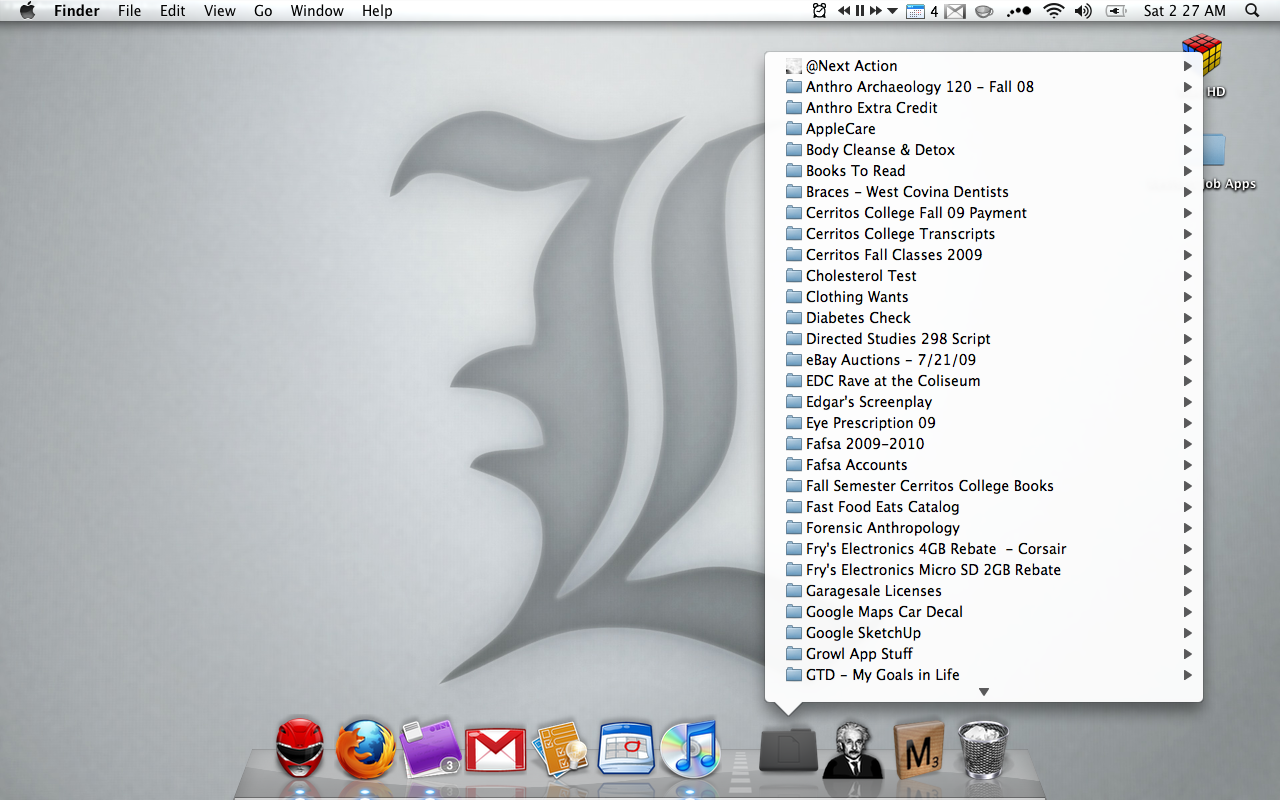Open the File menu
Viewport: 1280px width, 800px height.
pos(129,11)
